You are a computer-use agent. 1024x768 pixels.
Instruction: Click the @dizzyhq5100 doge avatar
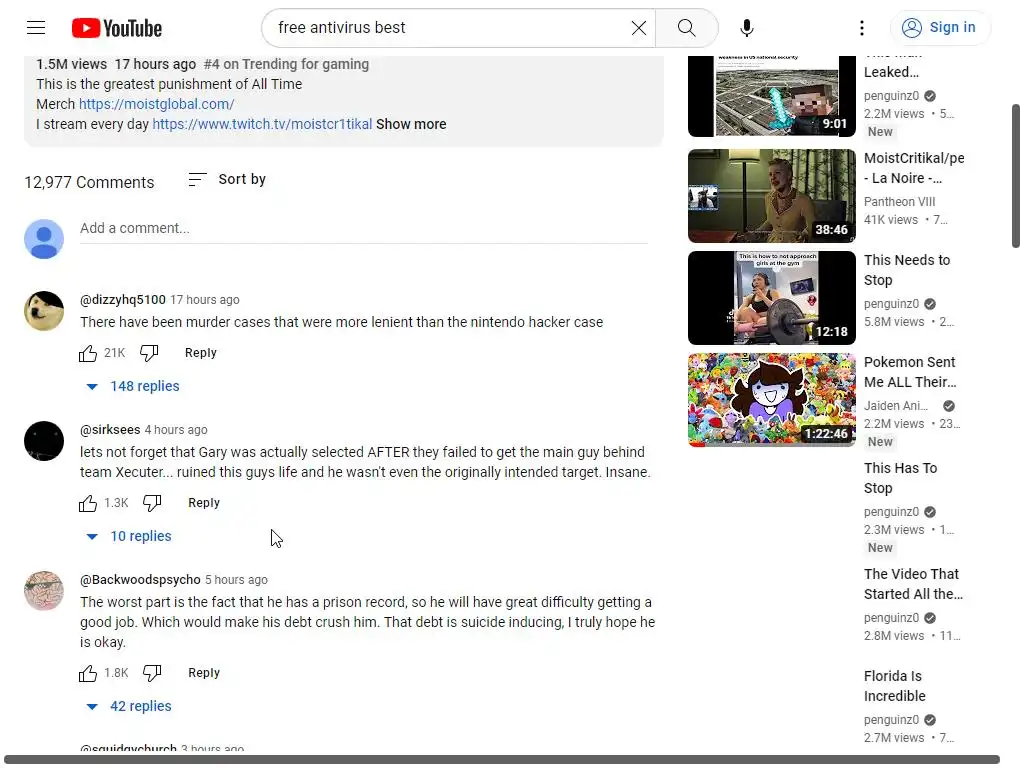(x=44, y=311)
